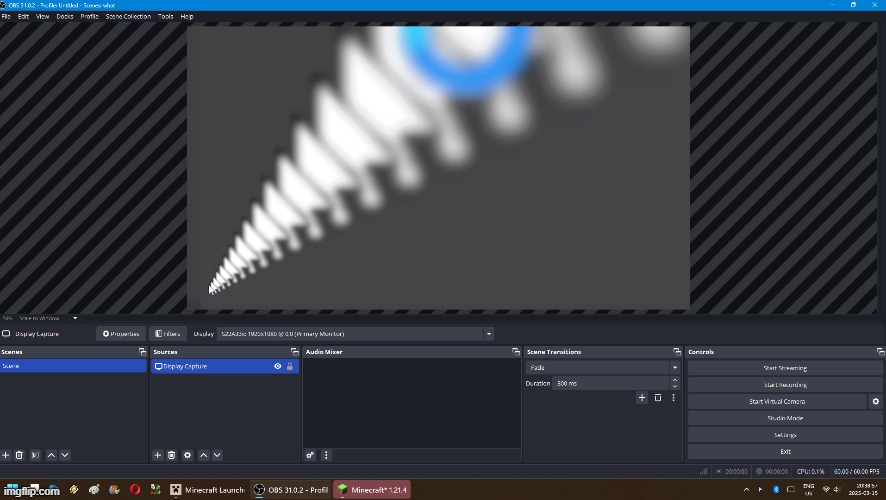
Task: Click the OBS 31.0.2 taskbar button
Action: [291, 490]
